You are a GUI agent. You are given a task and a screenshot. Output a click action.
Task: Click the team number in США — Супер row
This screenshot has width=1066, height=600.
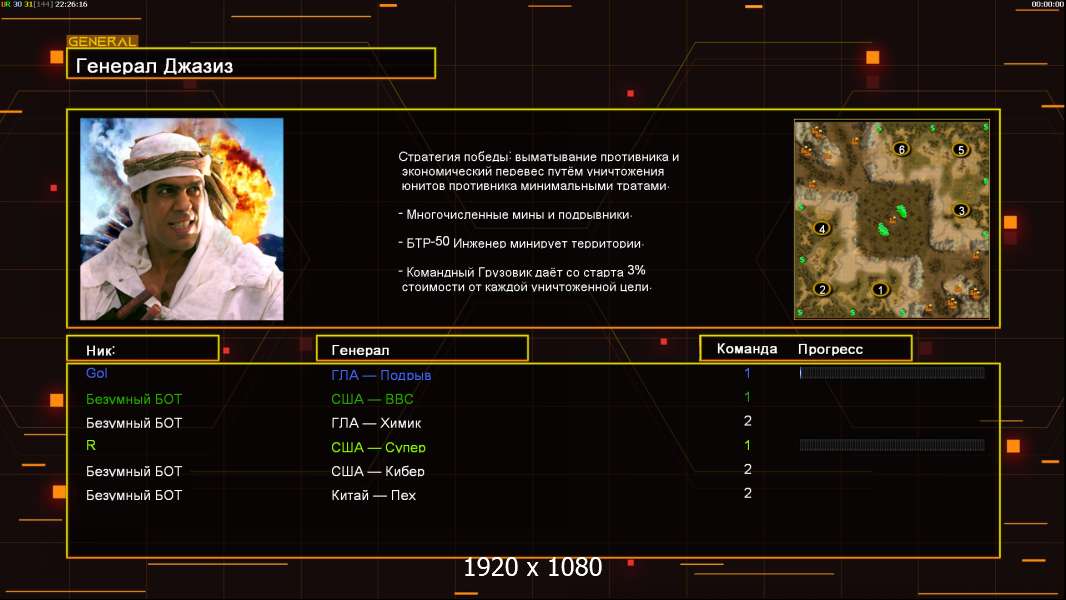coord(747,445)
